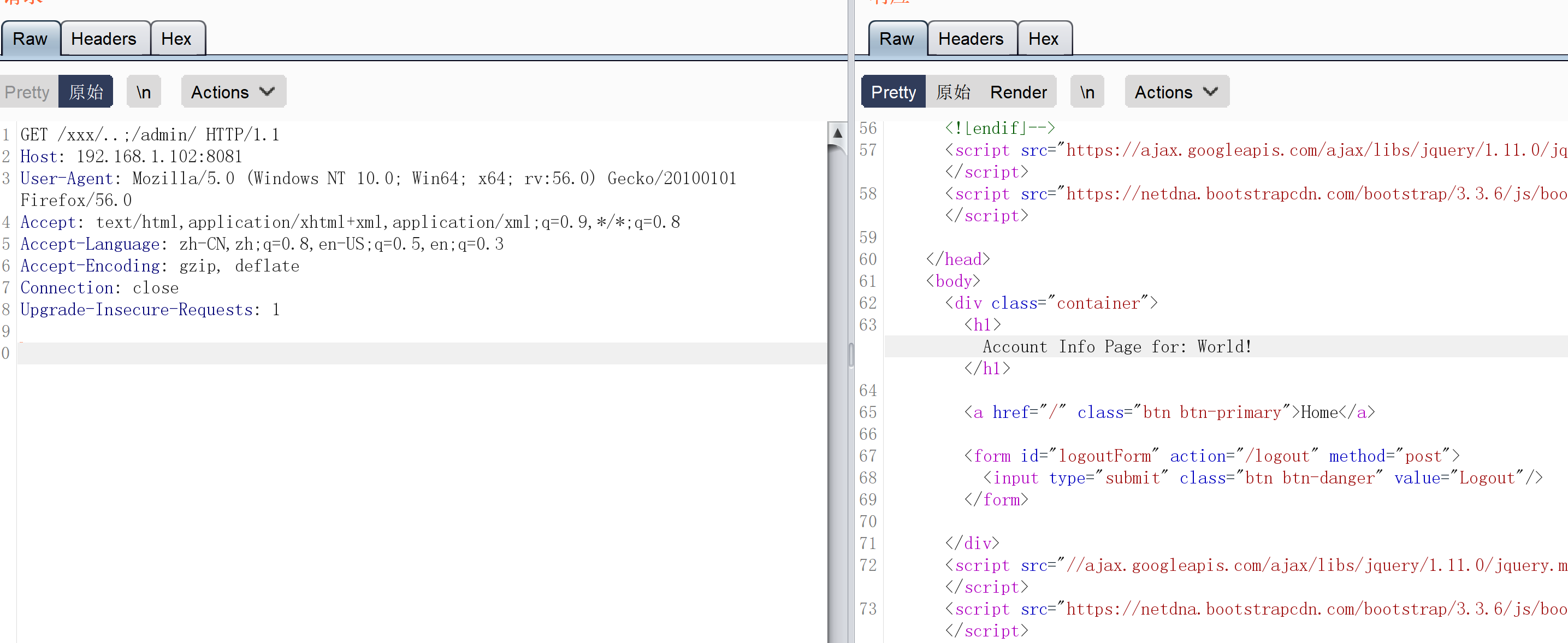Click the panel divider handle

tap(851, 355)
